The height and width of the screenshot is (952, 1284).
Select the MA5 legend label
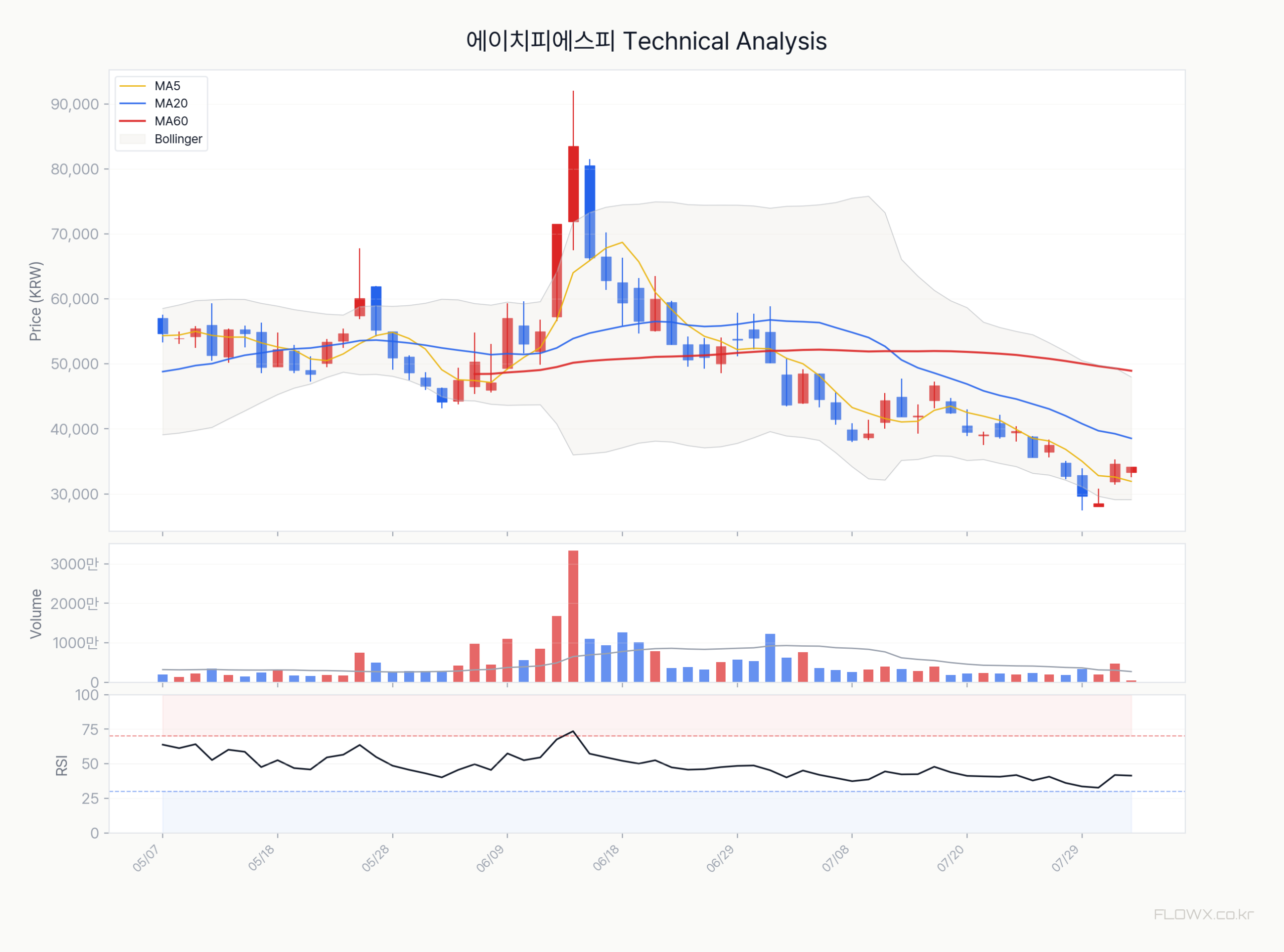point(167,86)
